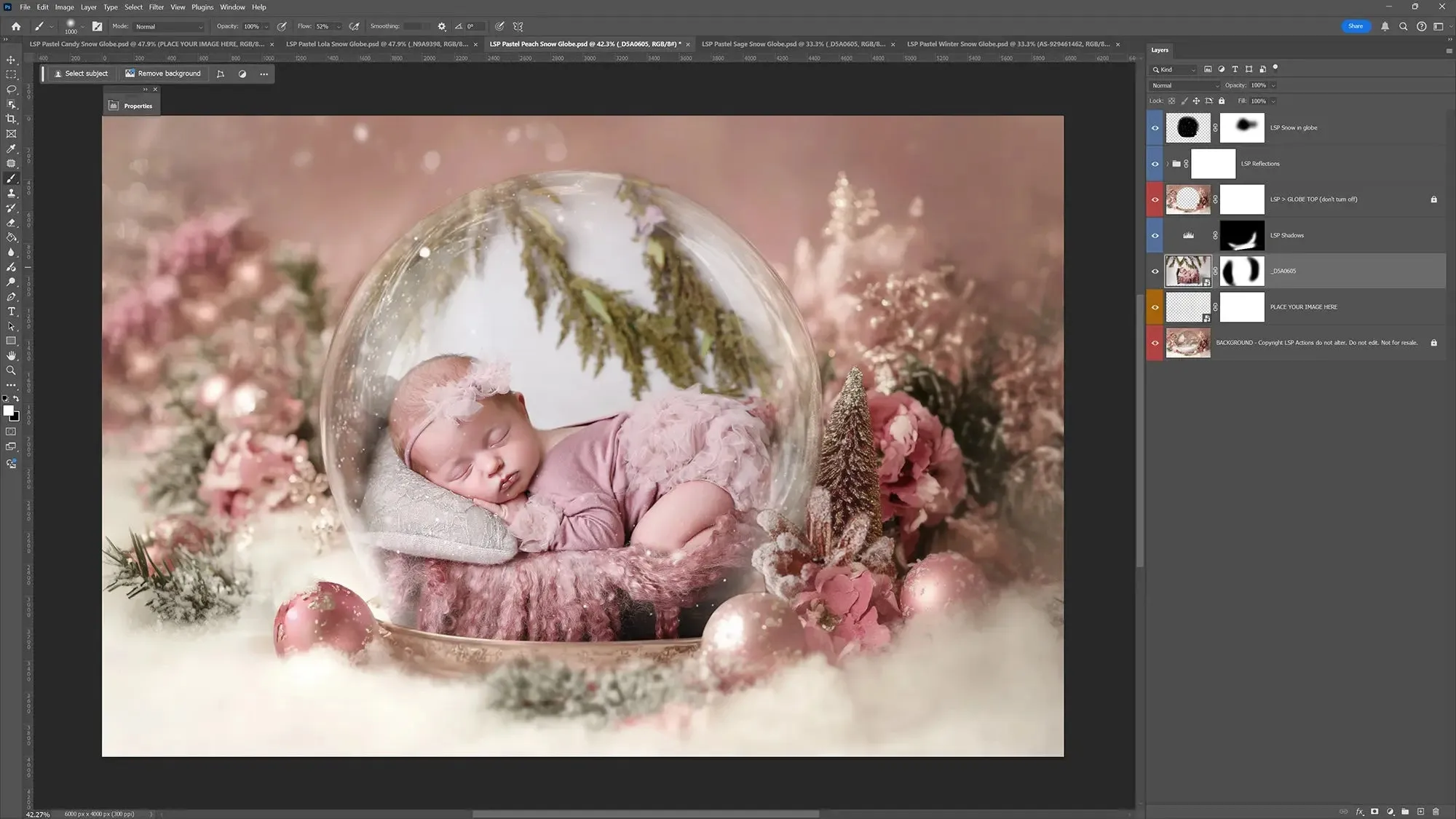Screen dimensions: 1456x819
Task: Click the Home icon in options bar
Action: (16, 26)
